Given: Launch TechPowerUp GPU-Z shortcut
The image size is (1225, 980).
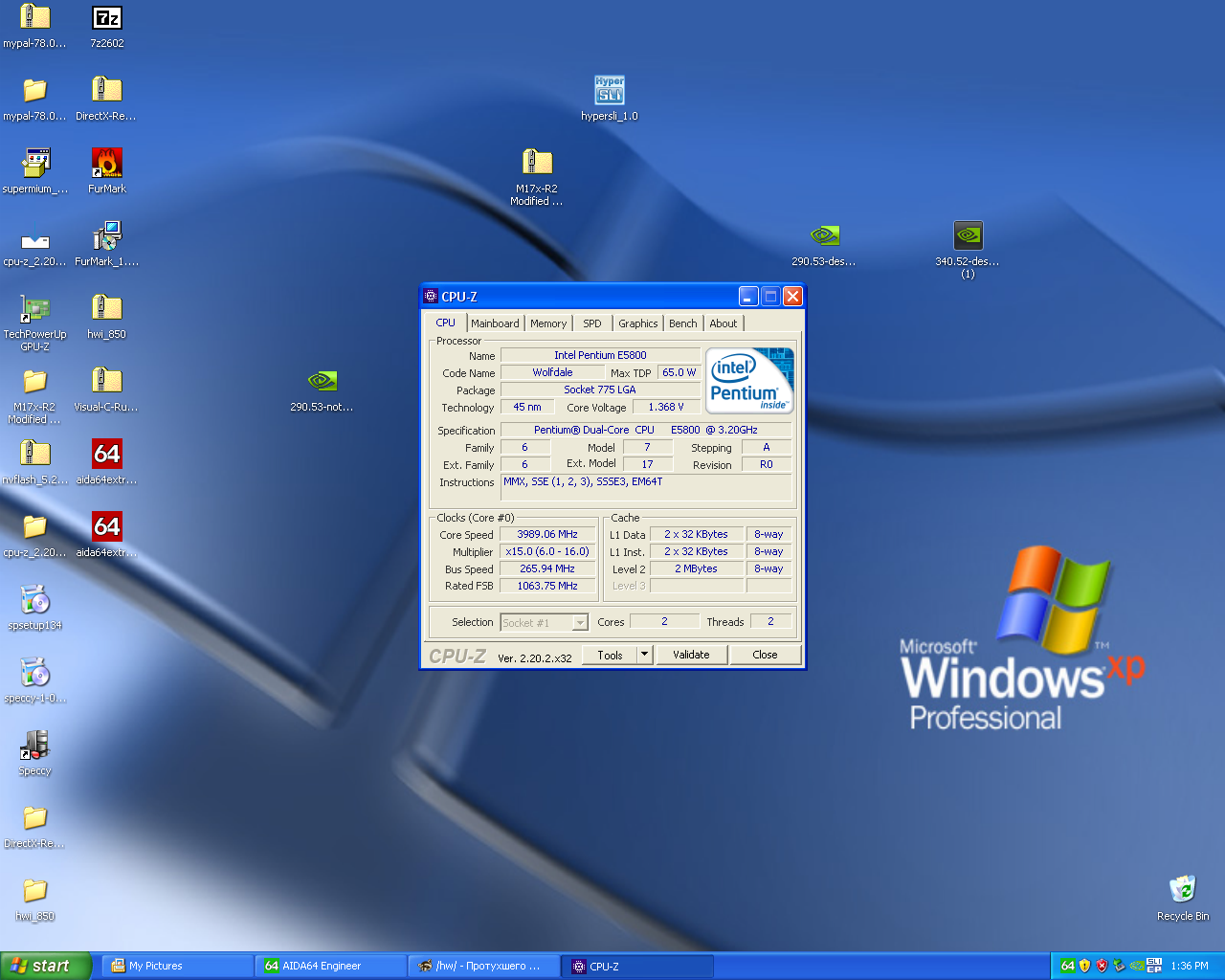Looking at the screenshot, I should (34, 309).
